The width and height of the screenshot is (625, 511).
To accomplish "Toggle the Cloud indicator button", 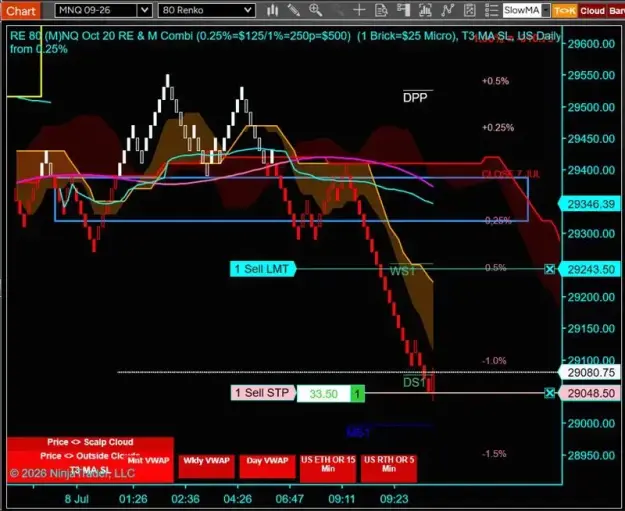I will point(592,11).
